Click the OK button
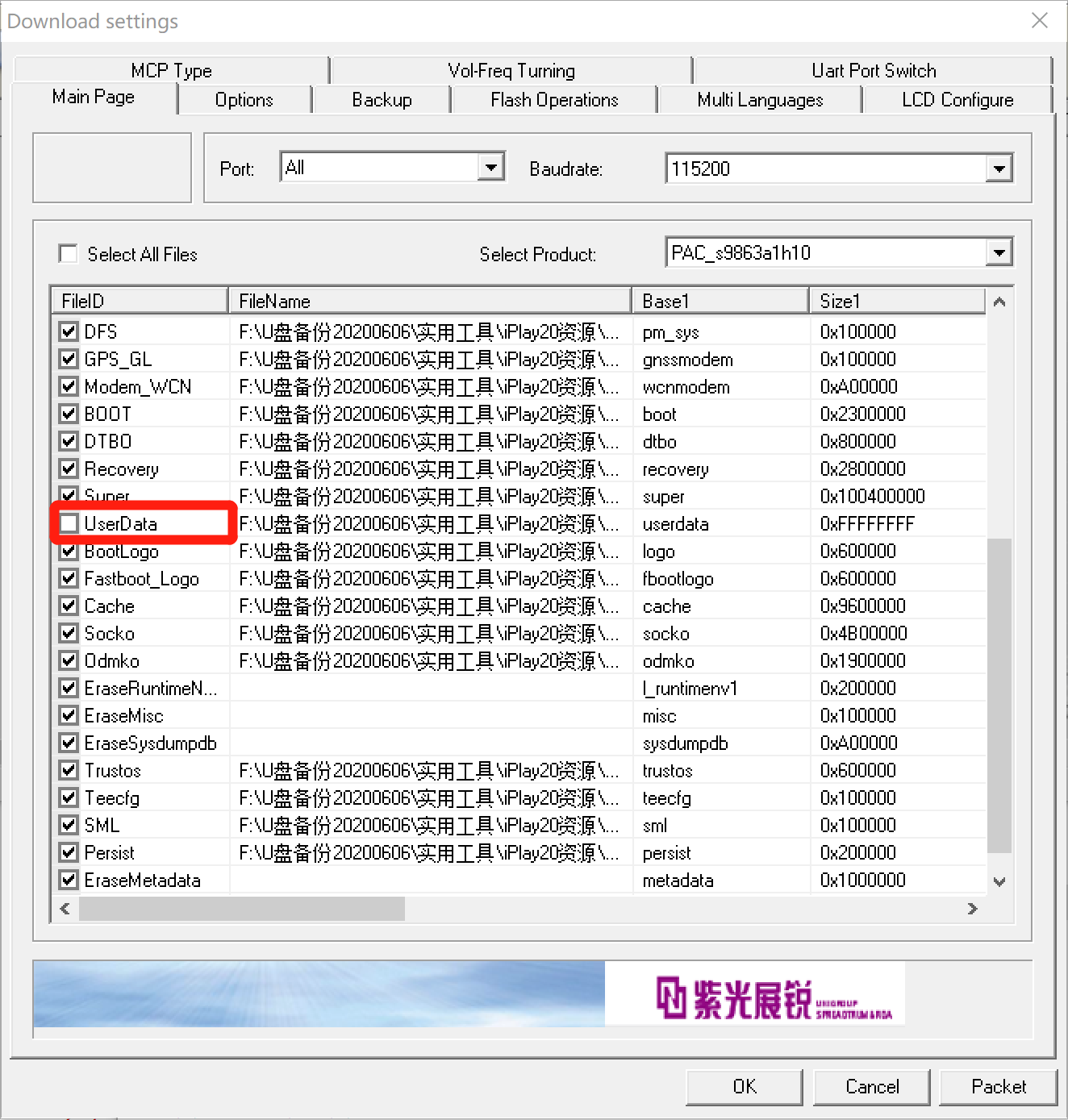 tap(744, 1086)
